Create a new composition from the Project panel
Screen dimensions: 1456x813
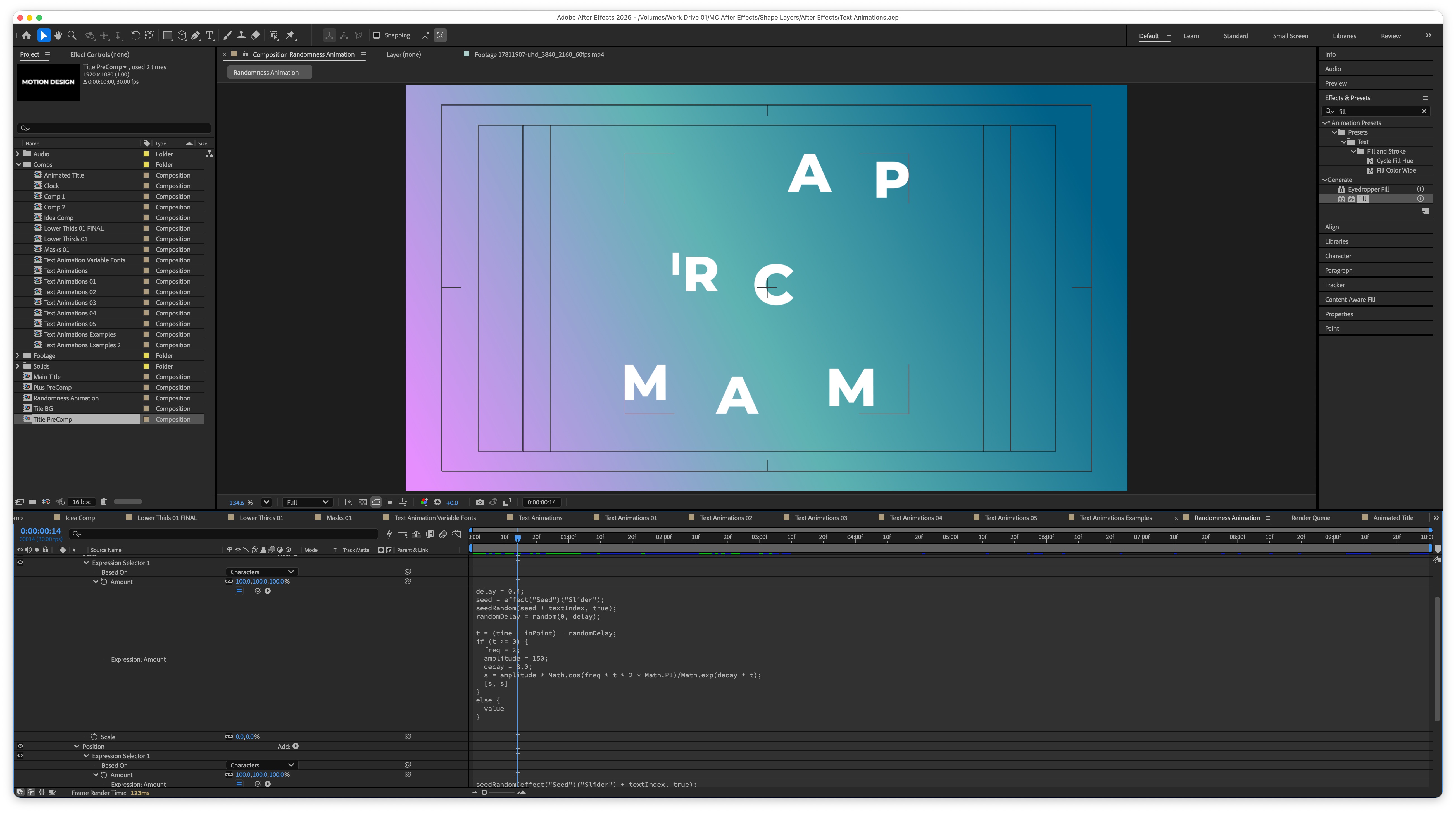(x=46, y=502)
